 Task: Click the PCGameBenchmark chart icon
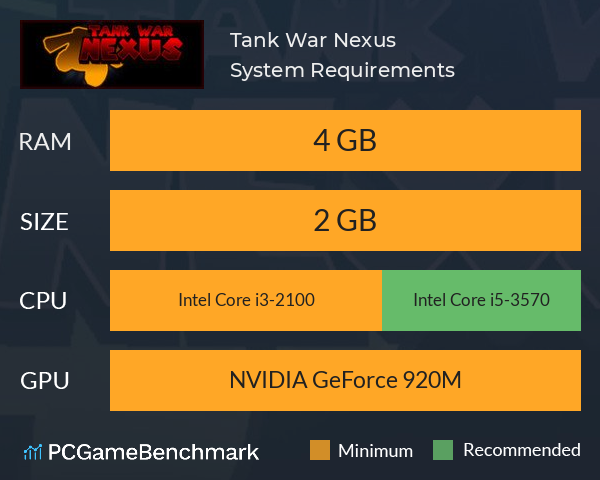pos(33,452)
